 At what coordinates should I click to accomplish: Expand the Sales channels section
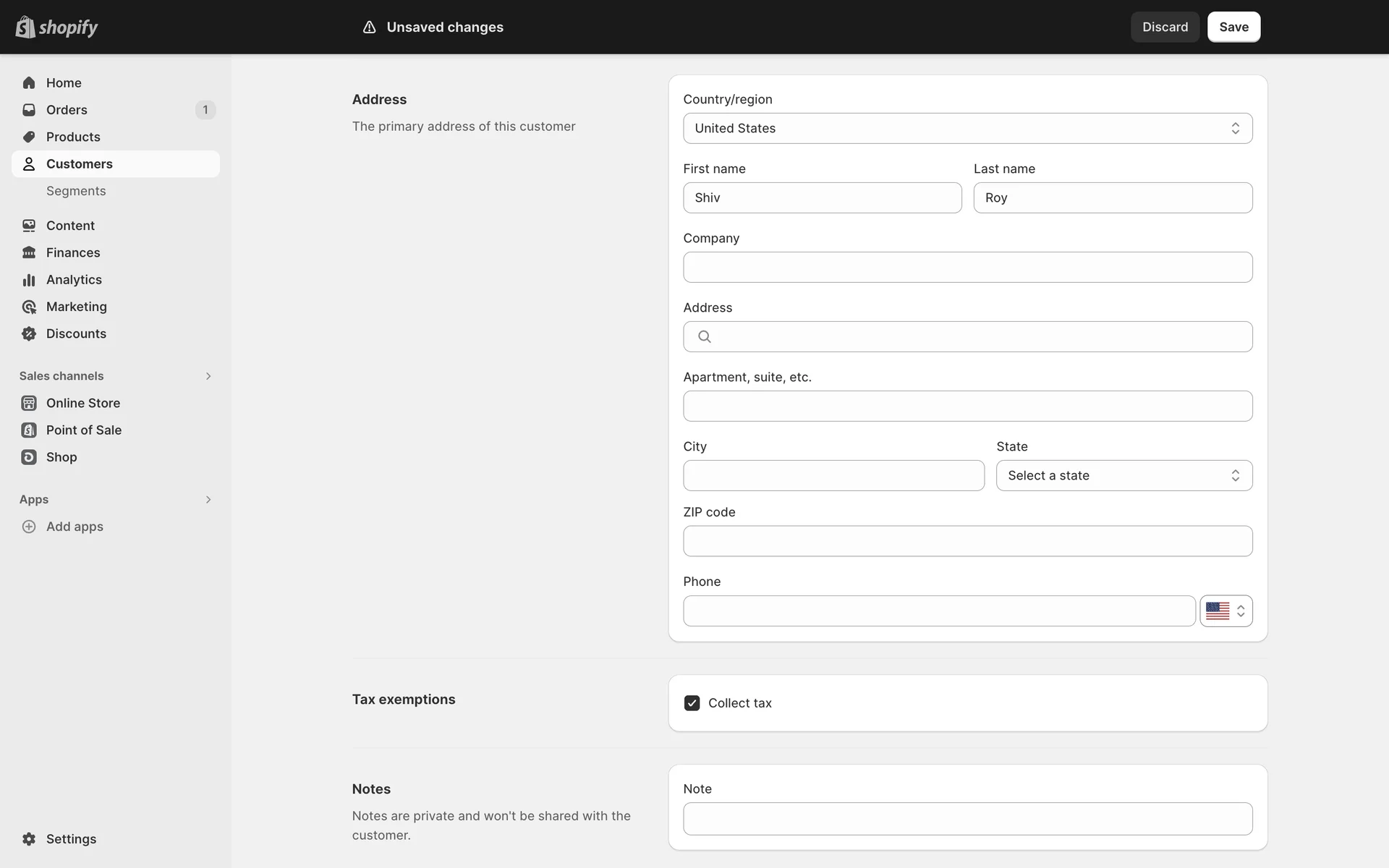(x=208, y=376)
